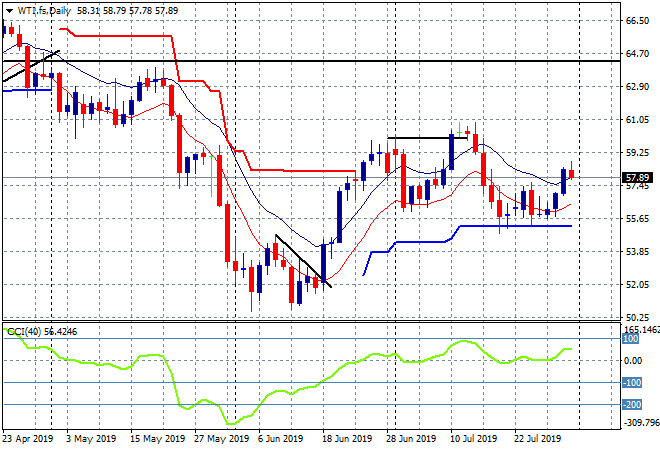Click the 18 Jun 2019 date label

(347, 439)
